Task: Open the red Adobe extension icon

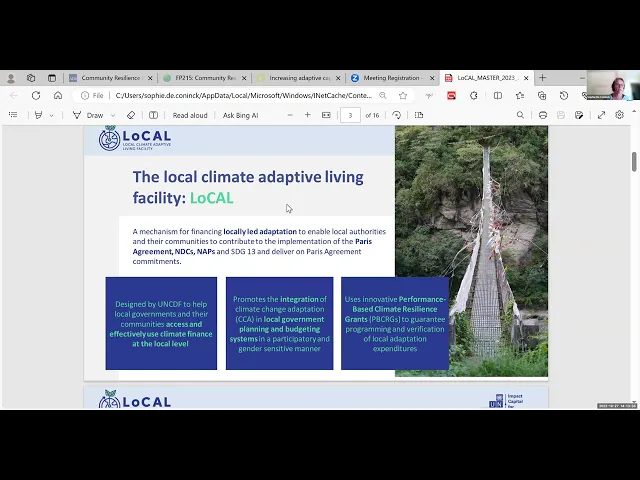Action: [x=451, y=96]
